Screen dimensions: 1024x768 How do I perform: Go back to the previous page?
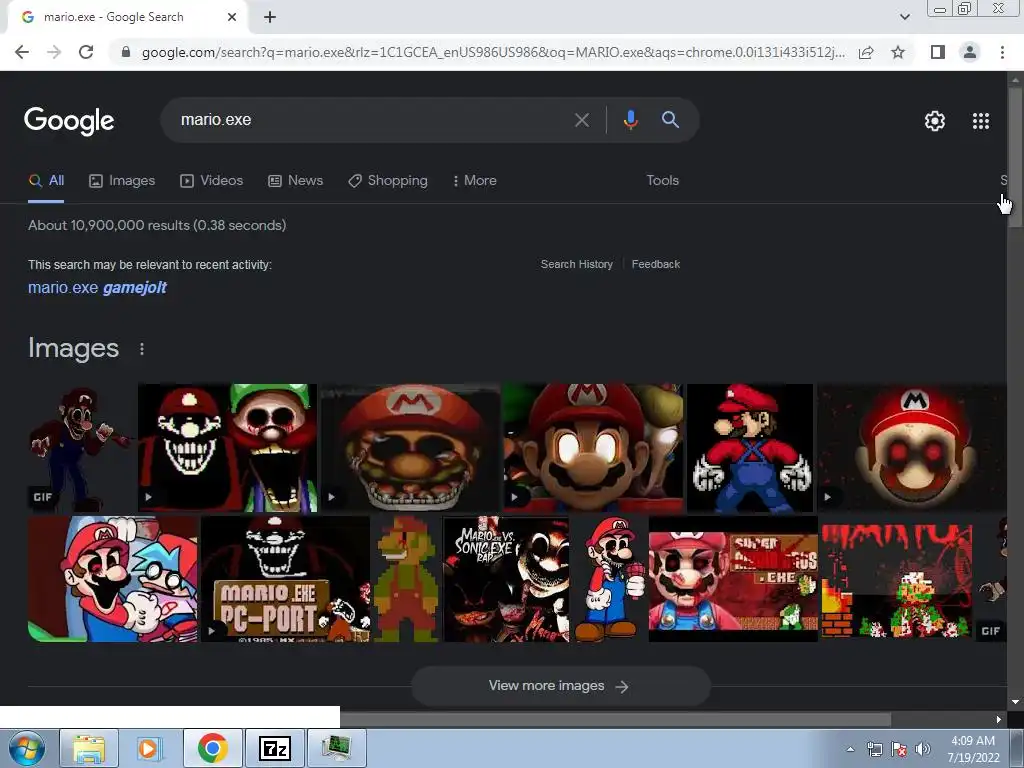[x=22, y=52]
